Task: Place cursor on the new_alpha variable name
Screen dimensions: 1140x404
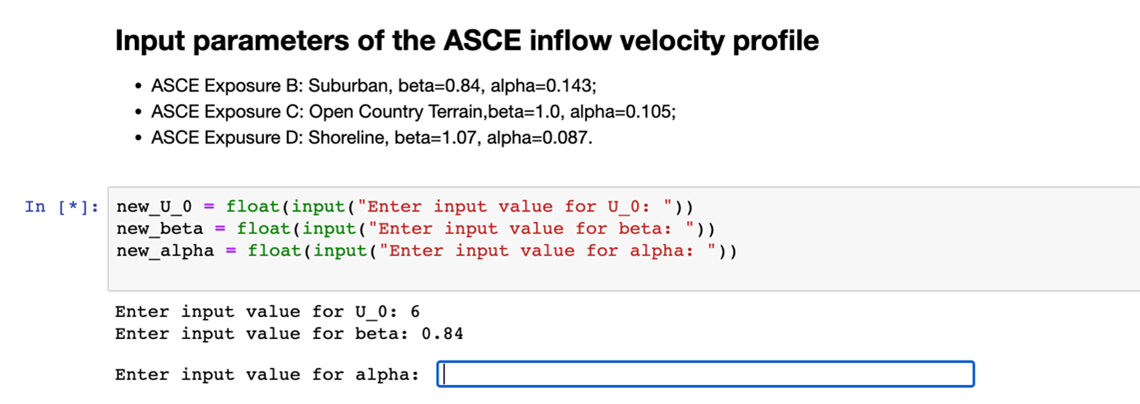Action: [166, 250]
